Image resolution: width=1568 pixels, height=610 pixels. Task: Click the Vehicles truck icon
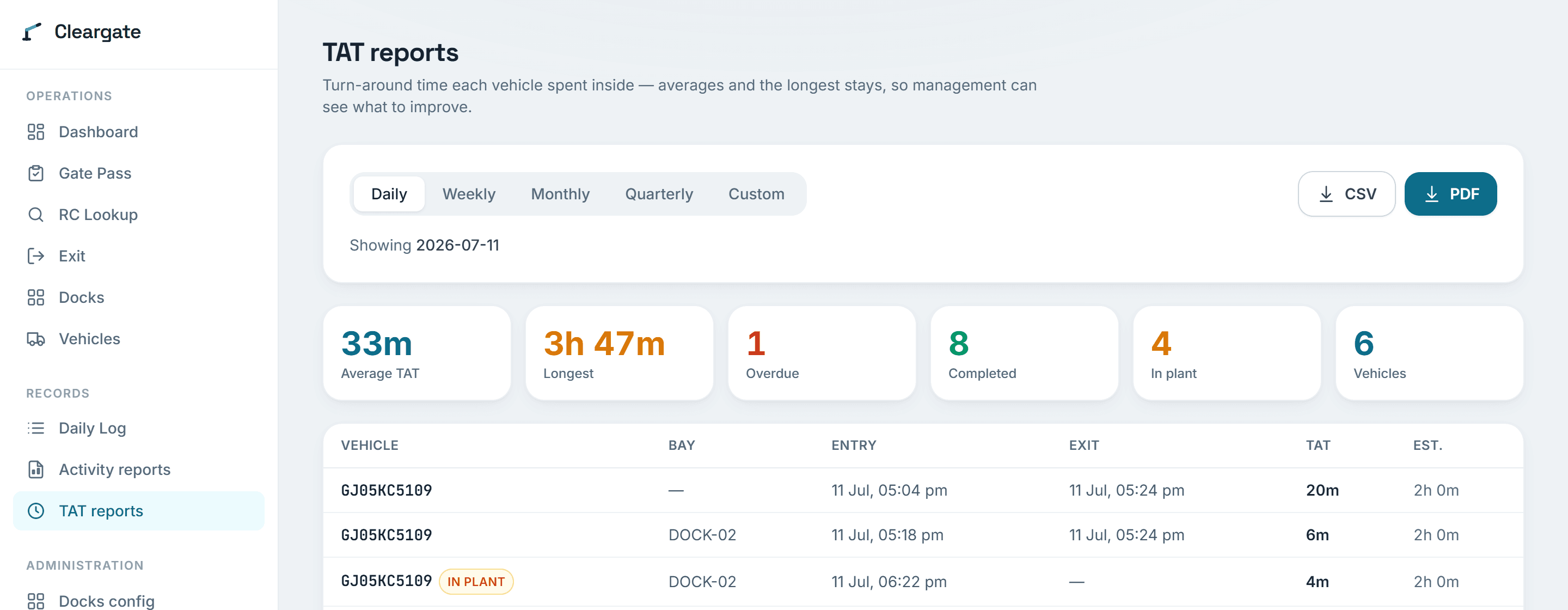(36, 339)
